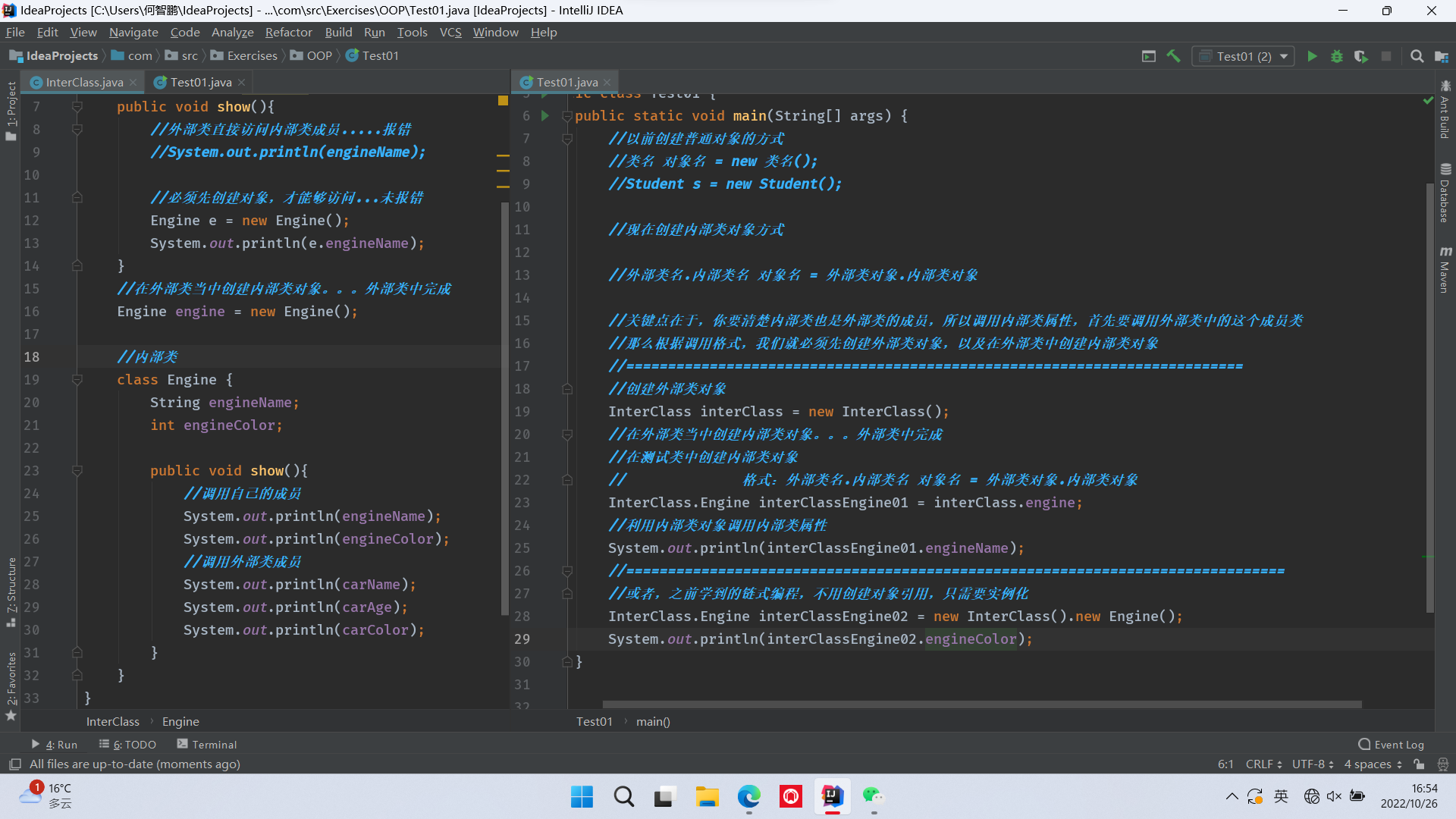The image size is (1456, 819).
Task: Collapse the class Engine fold marker
Action: click(x=77, y=380)
